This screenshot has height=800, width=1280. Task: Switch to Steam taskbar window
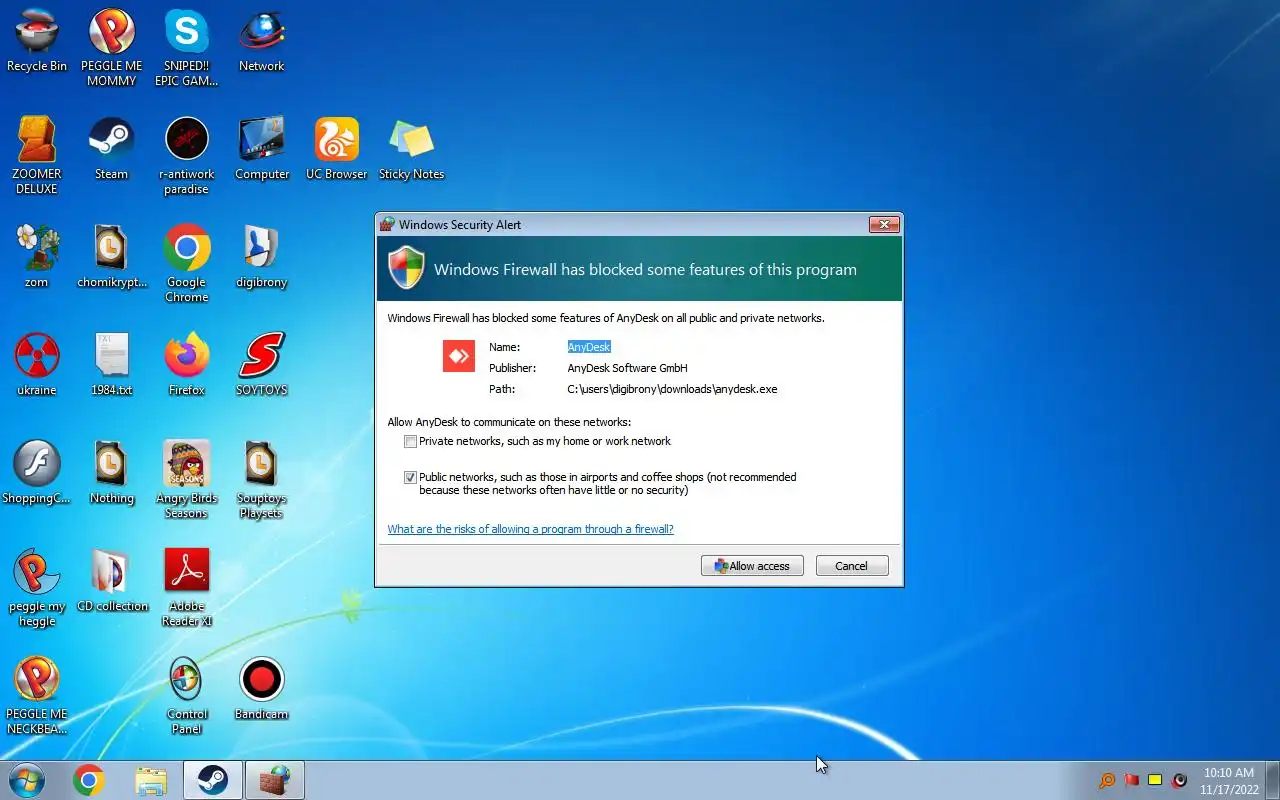(213, 780)
